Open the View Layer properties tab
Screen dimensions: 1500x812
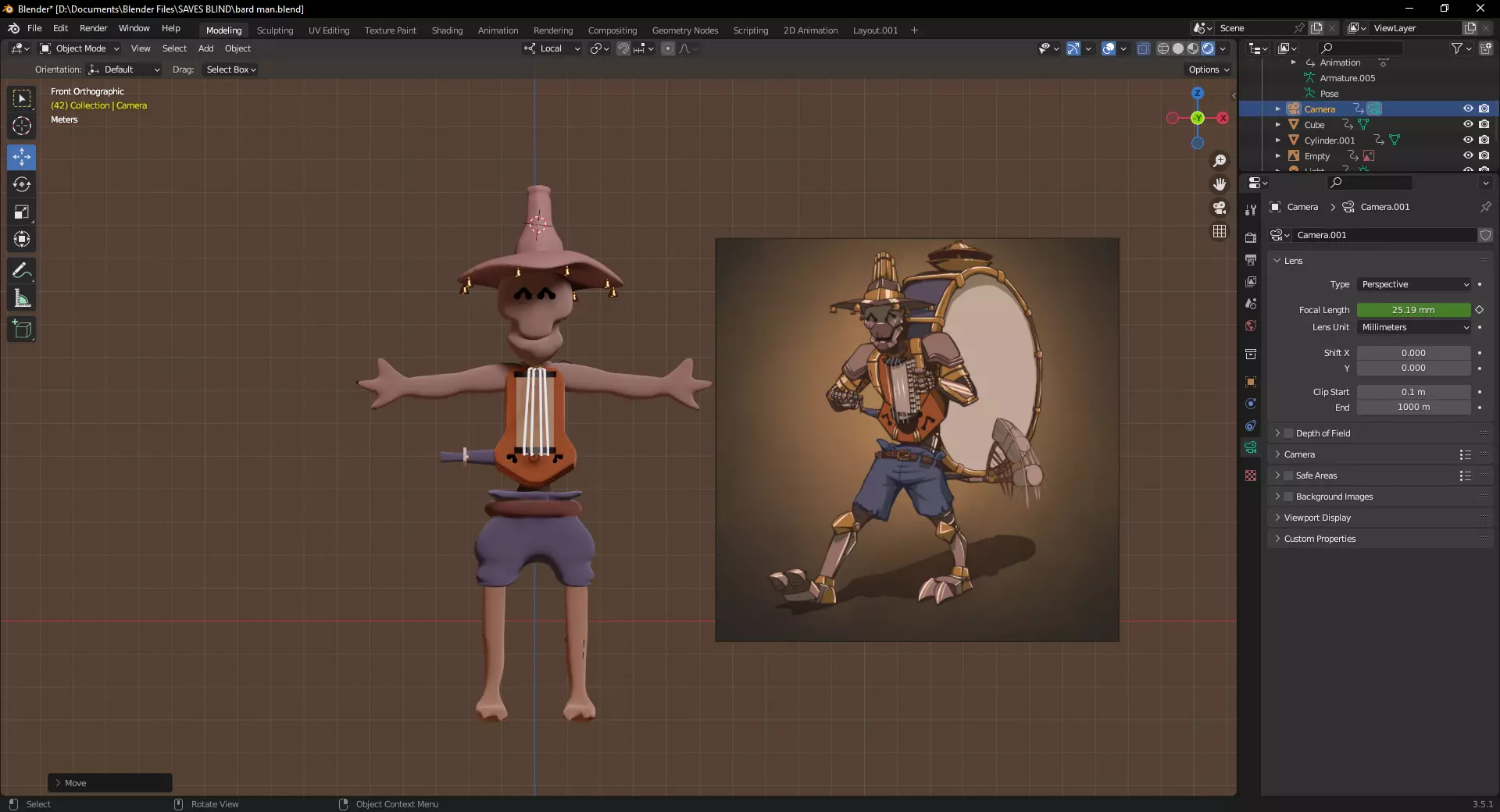coord(1251,282)
